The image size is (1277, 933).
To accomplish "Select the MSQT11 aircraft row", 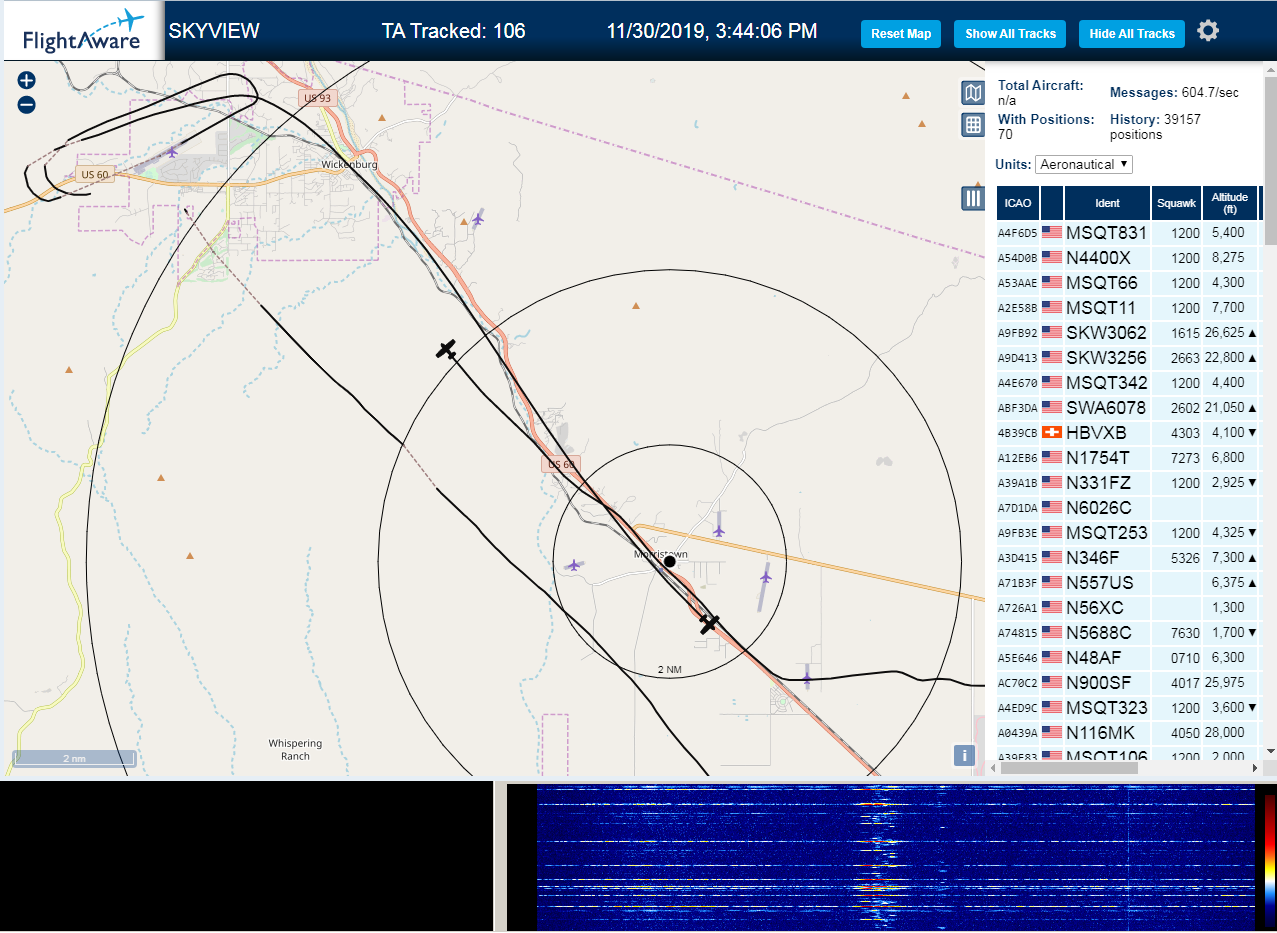I will [x=1129, y=308].
